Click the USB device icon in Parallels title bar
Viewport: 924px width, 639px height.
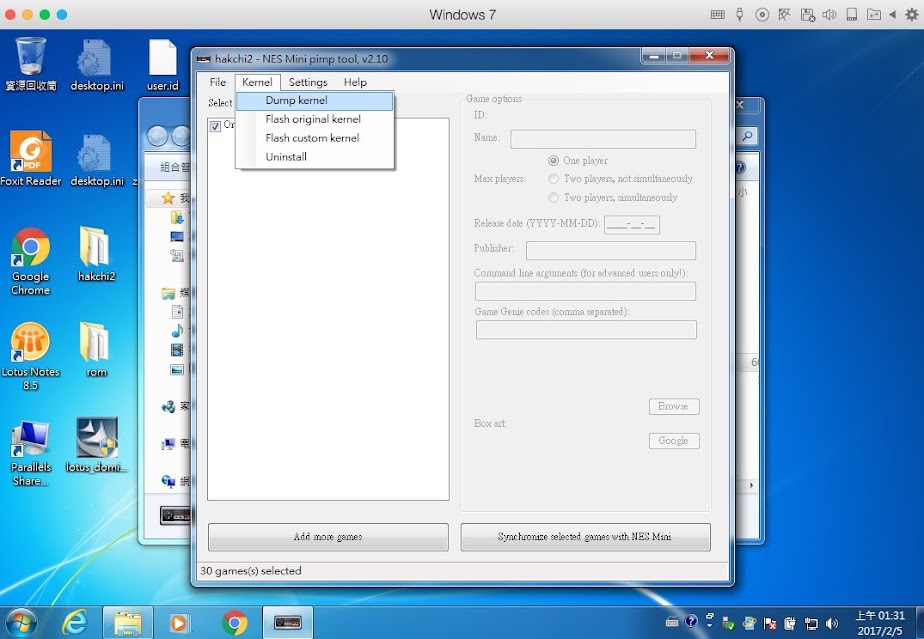[740, 15]
